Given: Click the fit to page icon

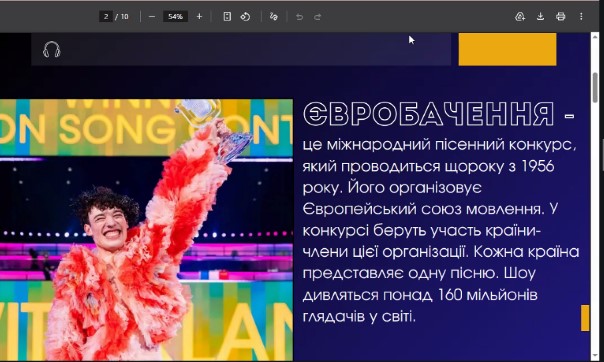Looking at the screenshot, I should pos(227,17).
